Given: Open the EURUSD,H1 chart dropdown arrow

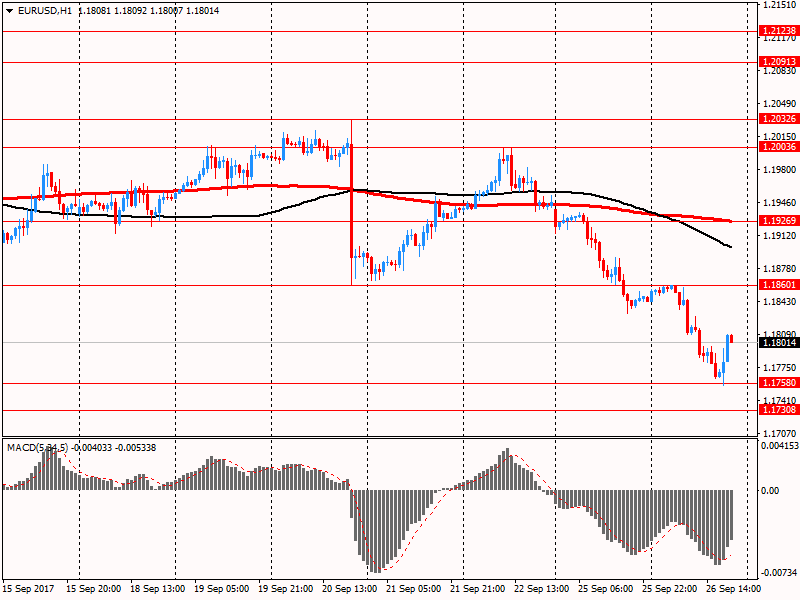Looking at the screenshot, I should pos(9,11).
